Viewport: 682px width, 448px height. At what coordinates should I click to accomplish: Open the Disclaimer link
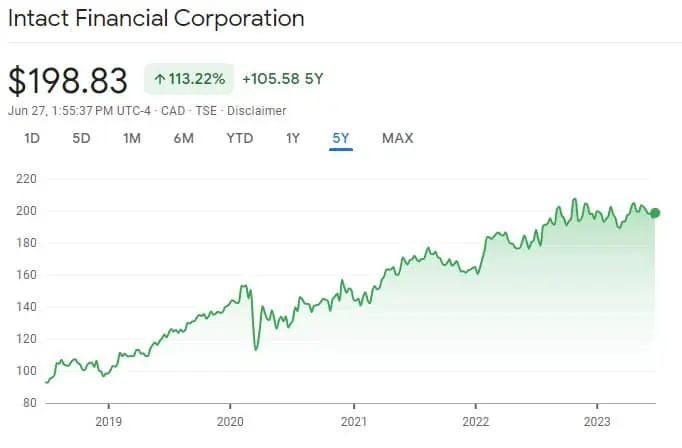click(x=260, y=110)
